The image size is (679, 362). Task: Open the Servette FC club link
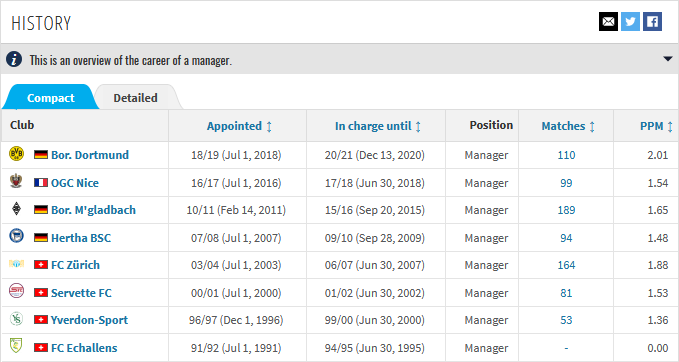click(x=81, y=293)
